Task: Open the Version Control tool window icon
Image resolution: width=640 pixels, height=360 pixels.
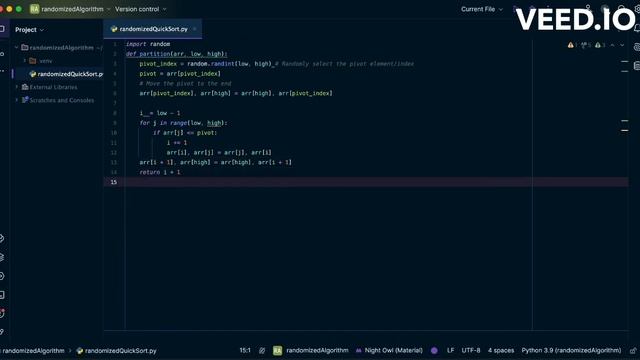Action: [x=2, y=332]
